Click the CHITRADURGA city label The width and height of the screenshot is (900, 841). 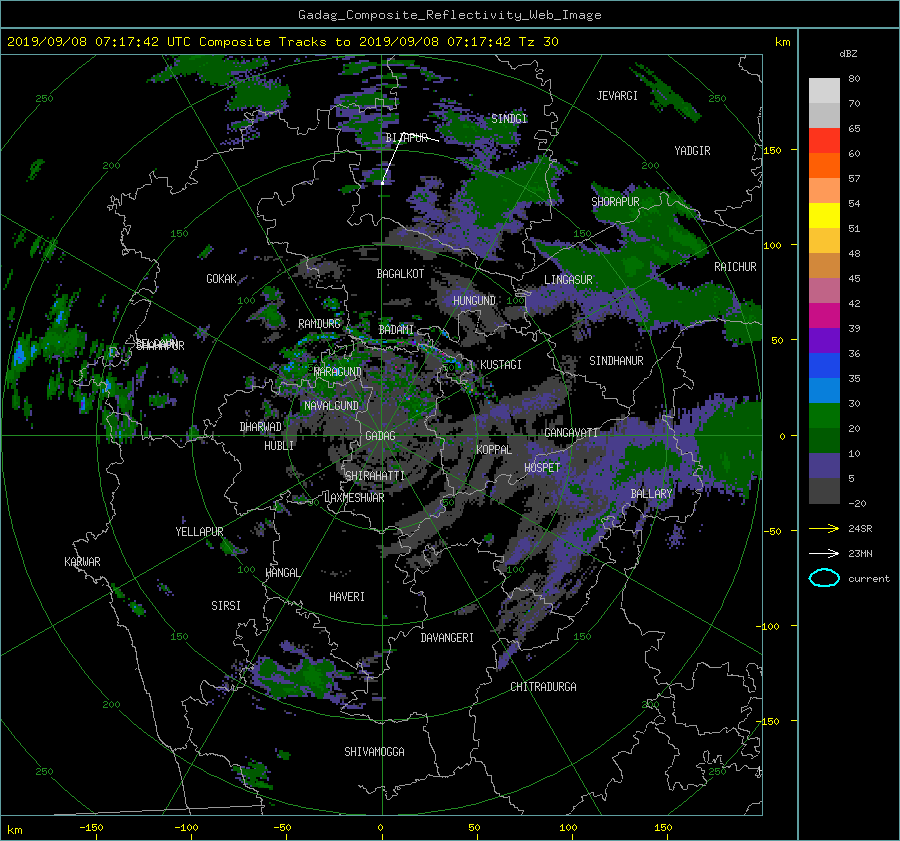(543, 687)
